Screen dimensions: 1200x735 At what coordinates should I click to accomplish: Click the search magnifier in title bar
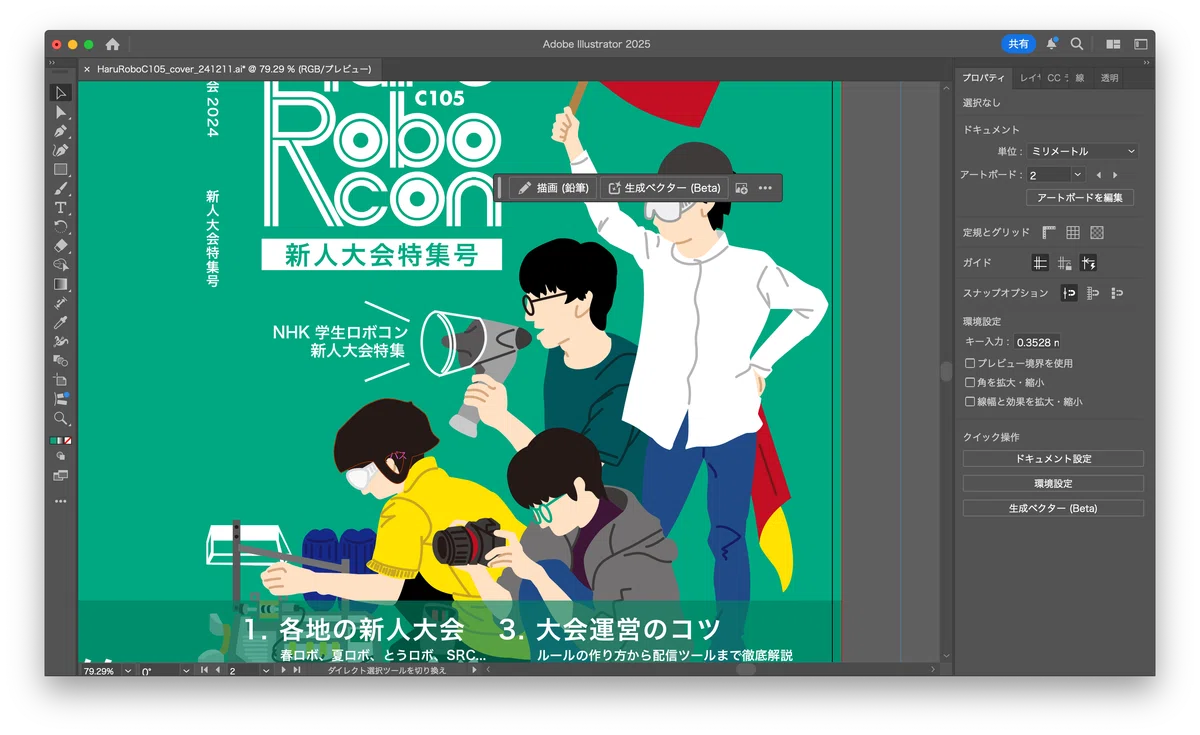(x=1077, y=44)
